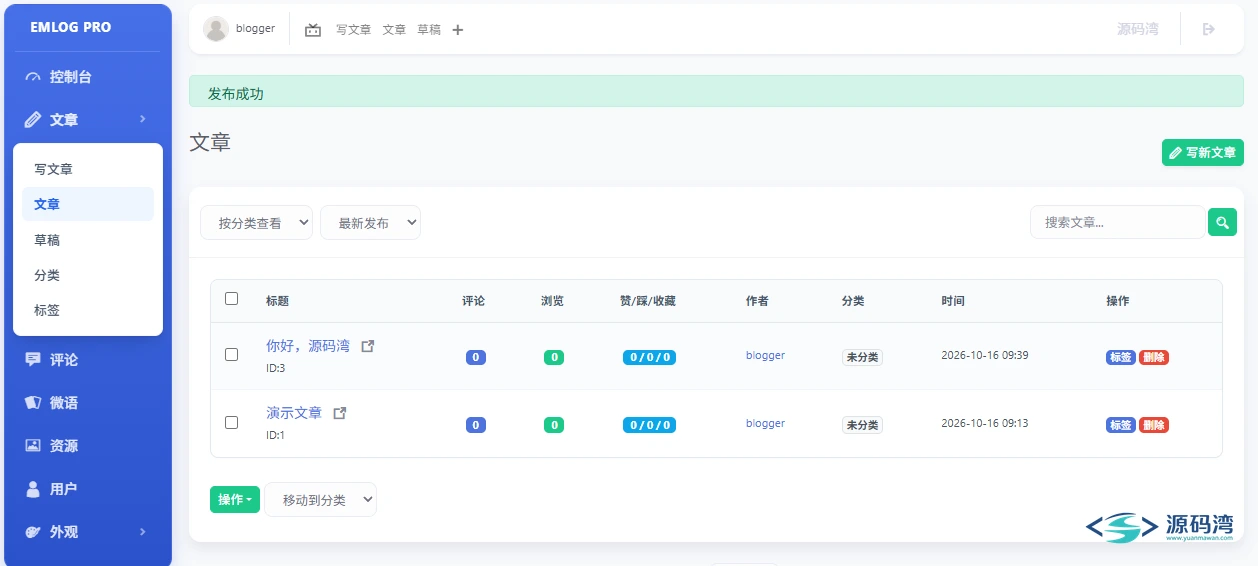
Task: Select 文章 in the sidebar submenu
Action: [88, 204]
